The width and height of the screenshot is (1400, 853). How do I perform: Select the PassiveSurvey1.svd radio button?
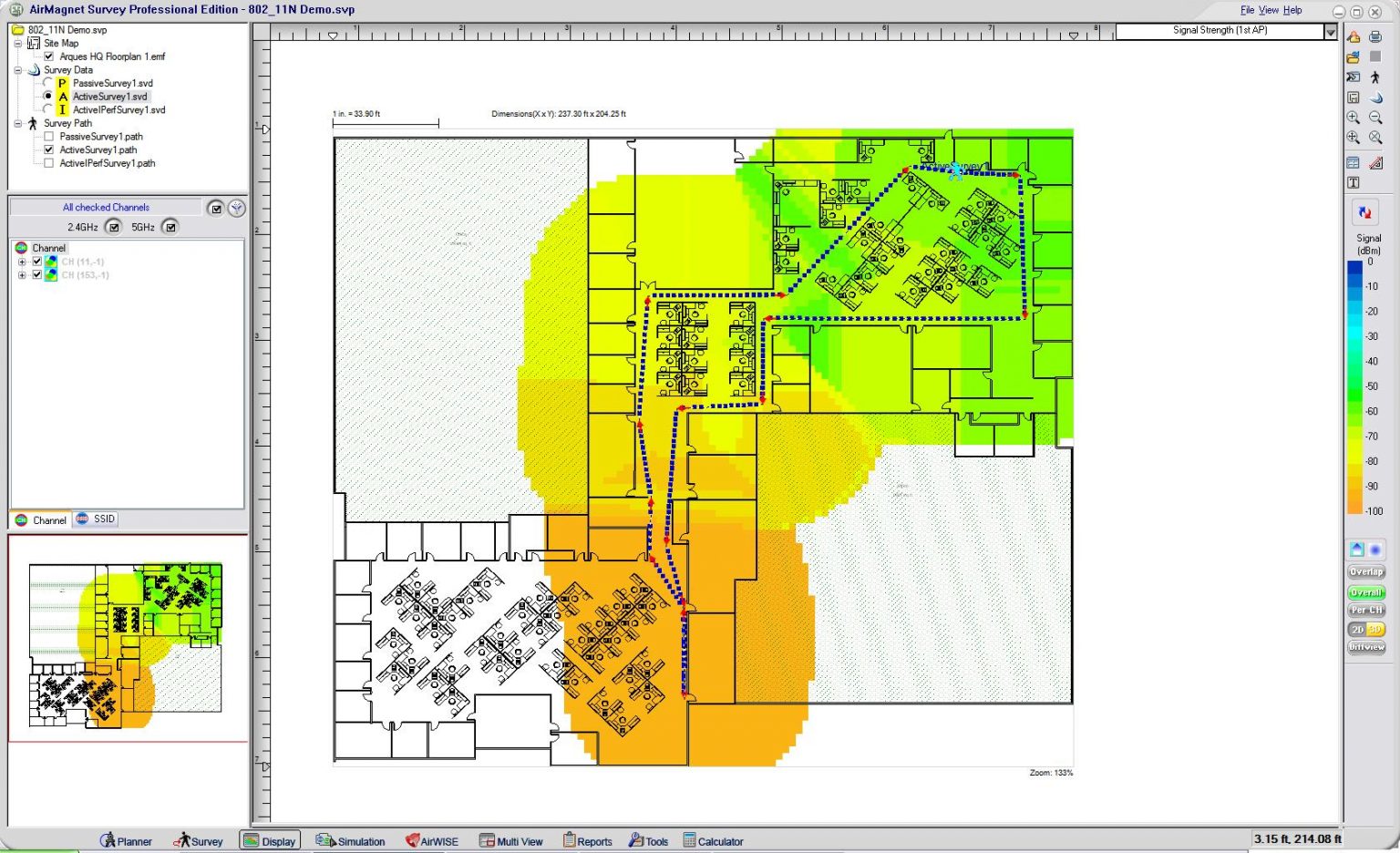tap(48, 83)
